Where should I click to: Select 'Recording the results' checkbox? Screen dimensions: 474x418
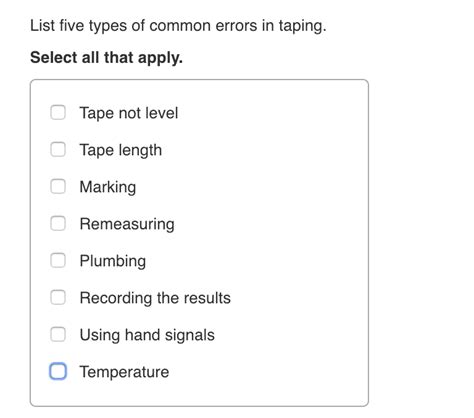click(x=58, y=297)
